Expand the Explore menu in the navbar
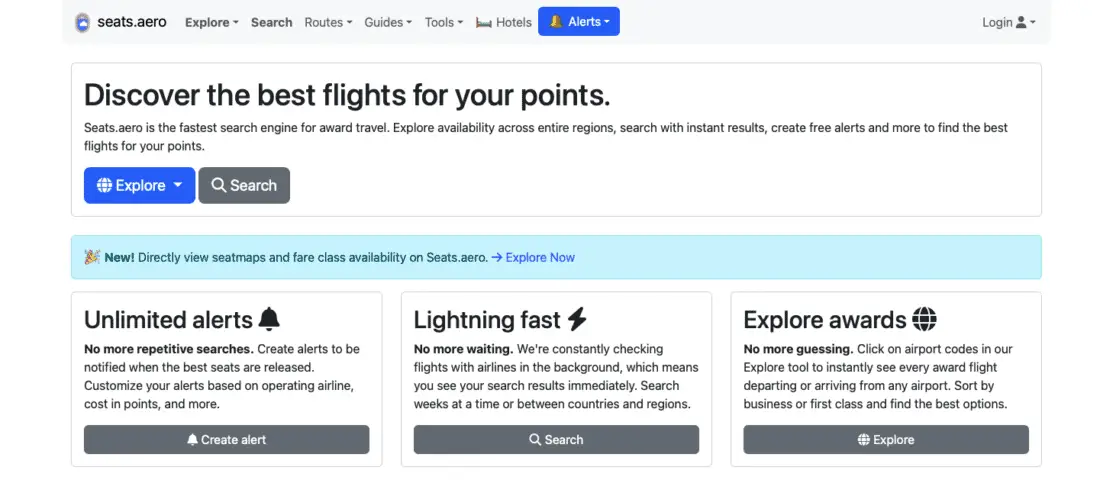 (x=211, y=22)
